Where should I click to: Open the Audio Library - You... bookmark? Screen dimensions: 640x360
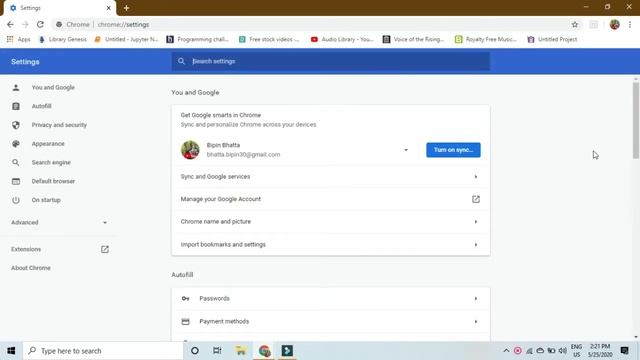342,39
